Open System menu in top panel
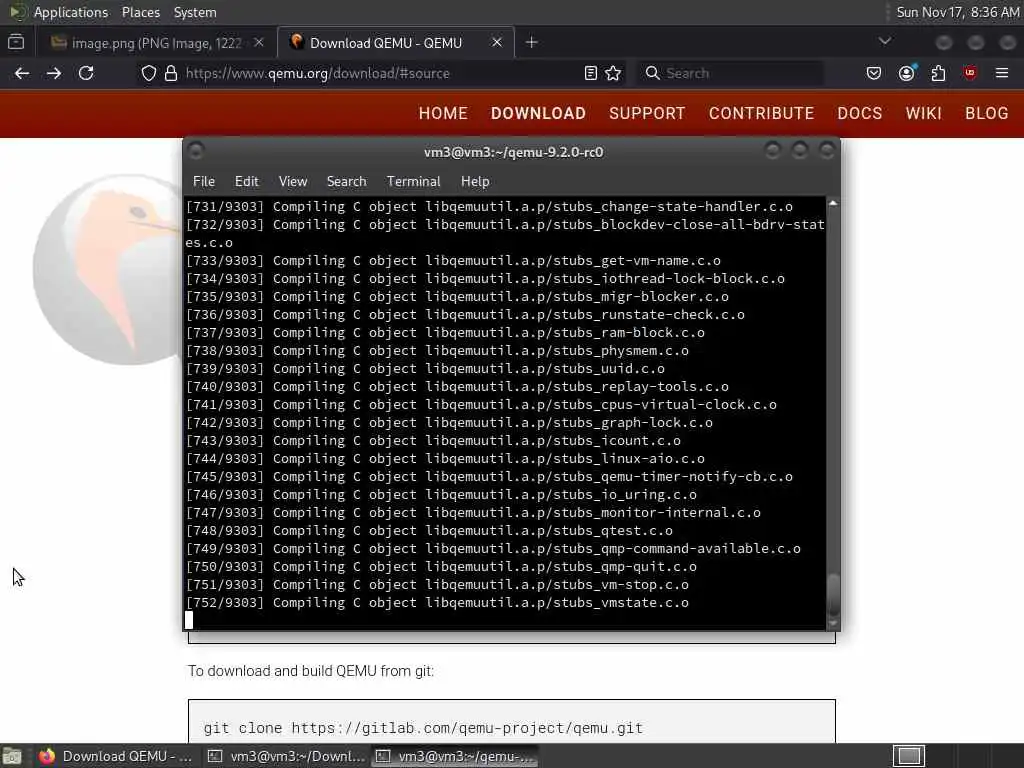This screenshot has height=768, width=1024. (195, 12)
